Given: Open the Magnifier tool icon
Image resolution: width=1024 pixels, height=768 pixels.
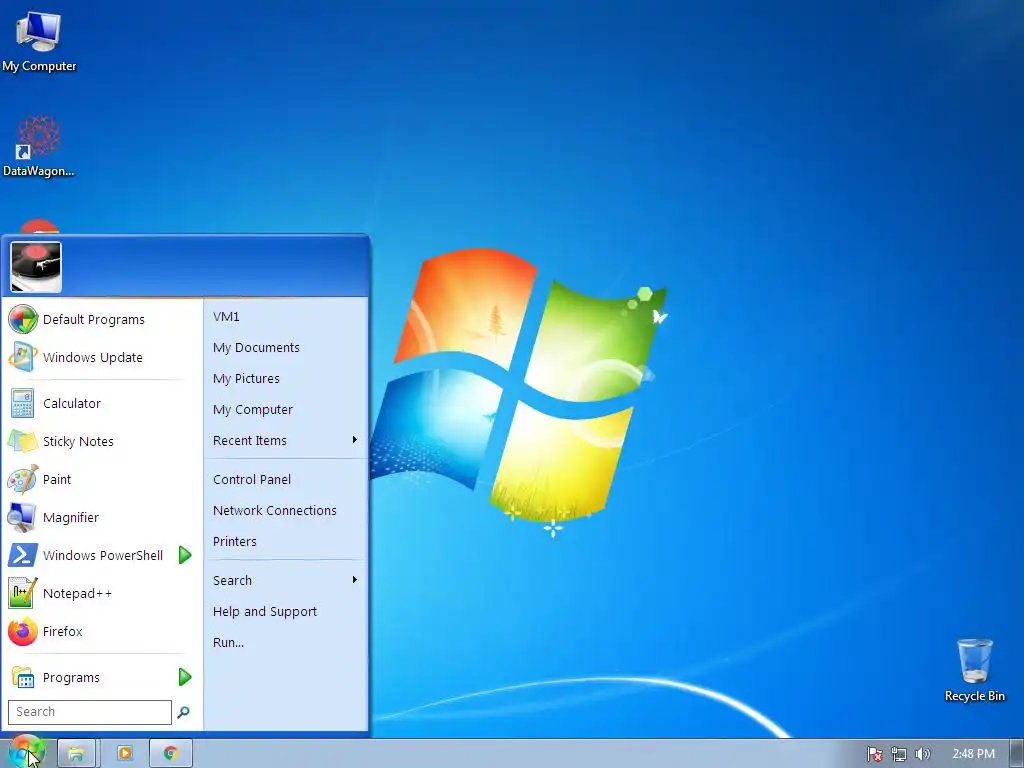Looking at the screenshot, I should 22,517.
